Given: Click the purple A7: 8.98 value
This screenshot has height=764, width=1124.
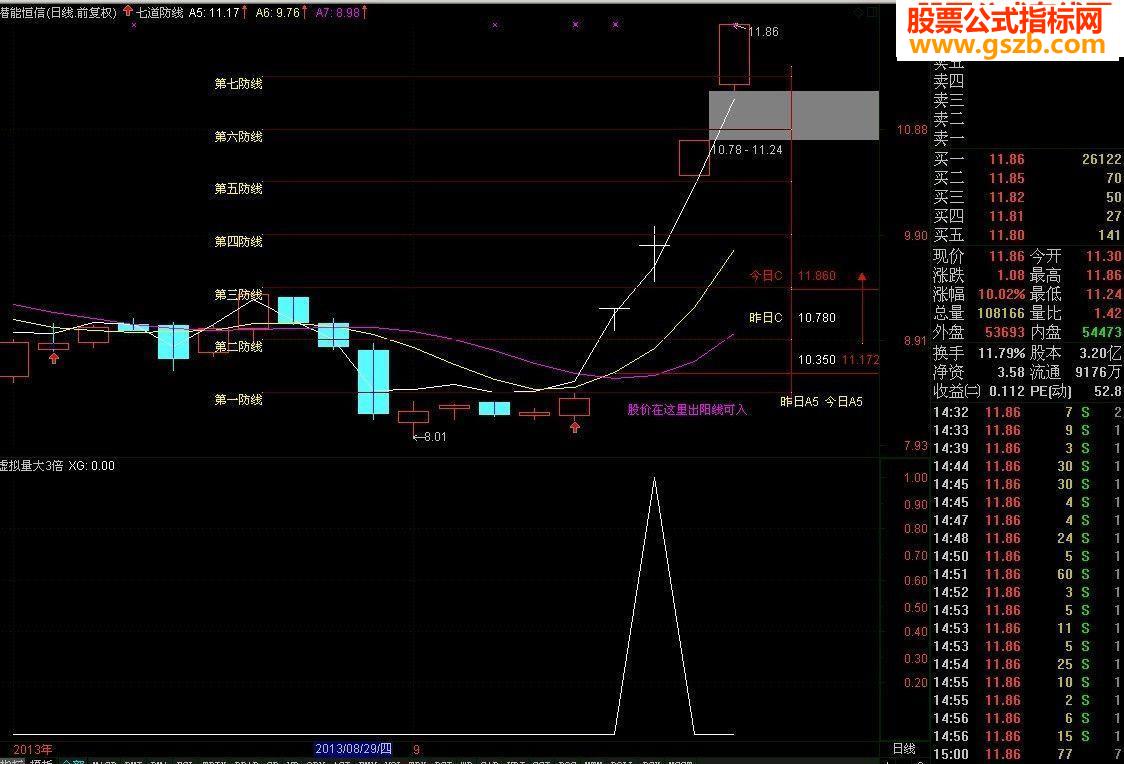Looking at the screenshot, I should 341,12.
